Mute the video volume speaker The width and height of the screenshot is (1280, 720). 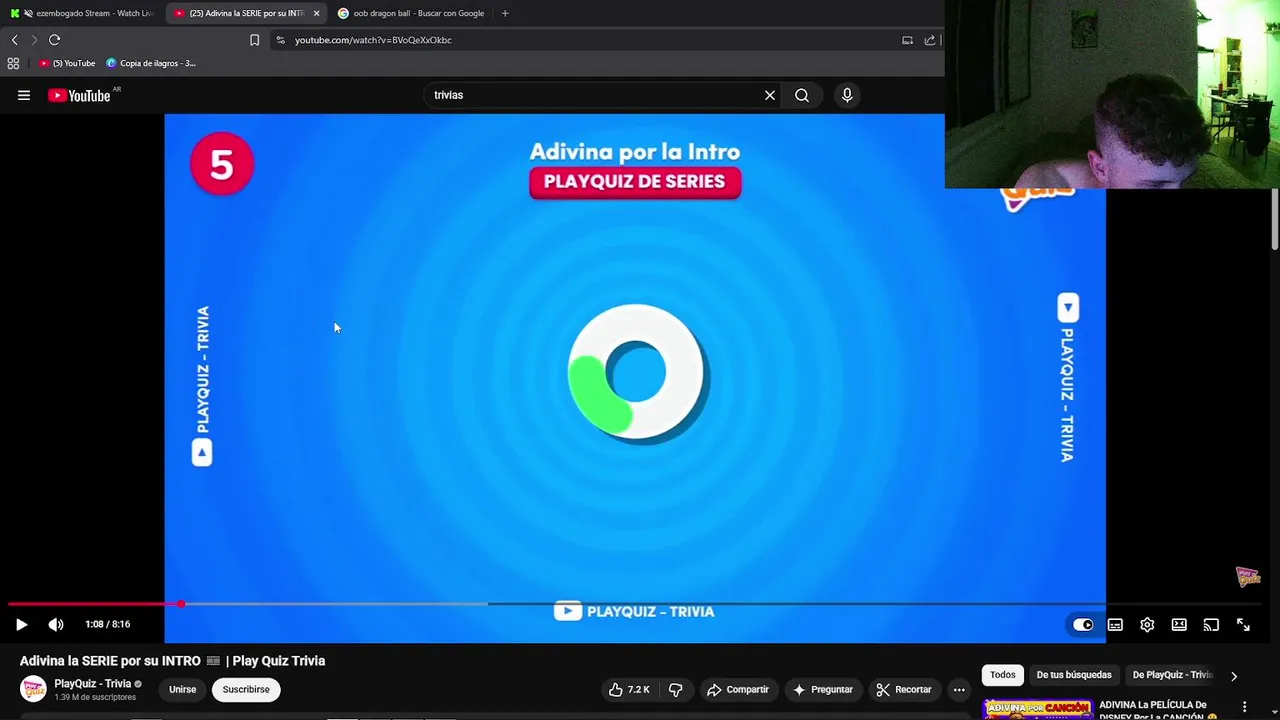pos(56,624)
